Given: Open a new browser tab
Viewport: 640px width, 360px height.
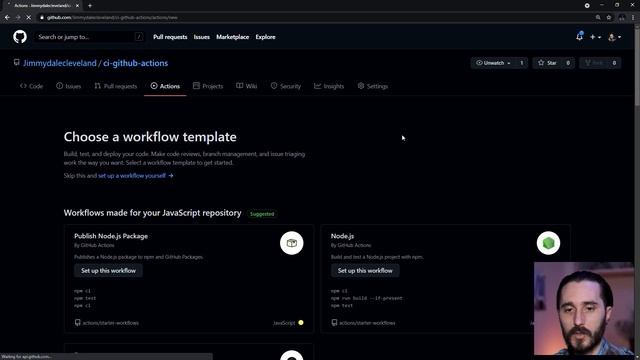Looking at the screenshot, I should tap(90, 6).
